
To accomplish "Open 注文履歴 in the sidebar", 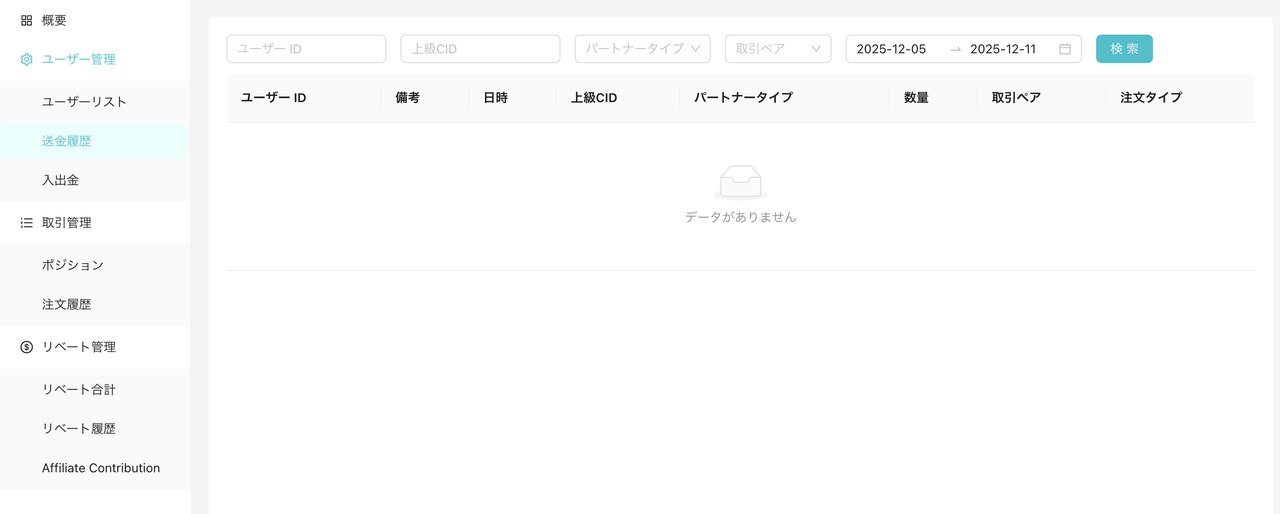I will pyautogui.click(x=95, y=304).
